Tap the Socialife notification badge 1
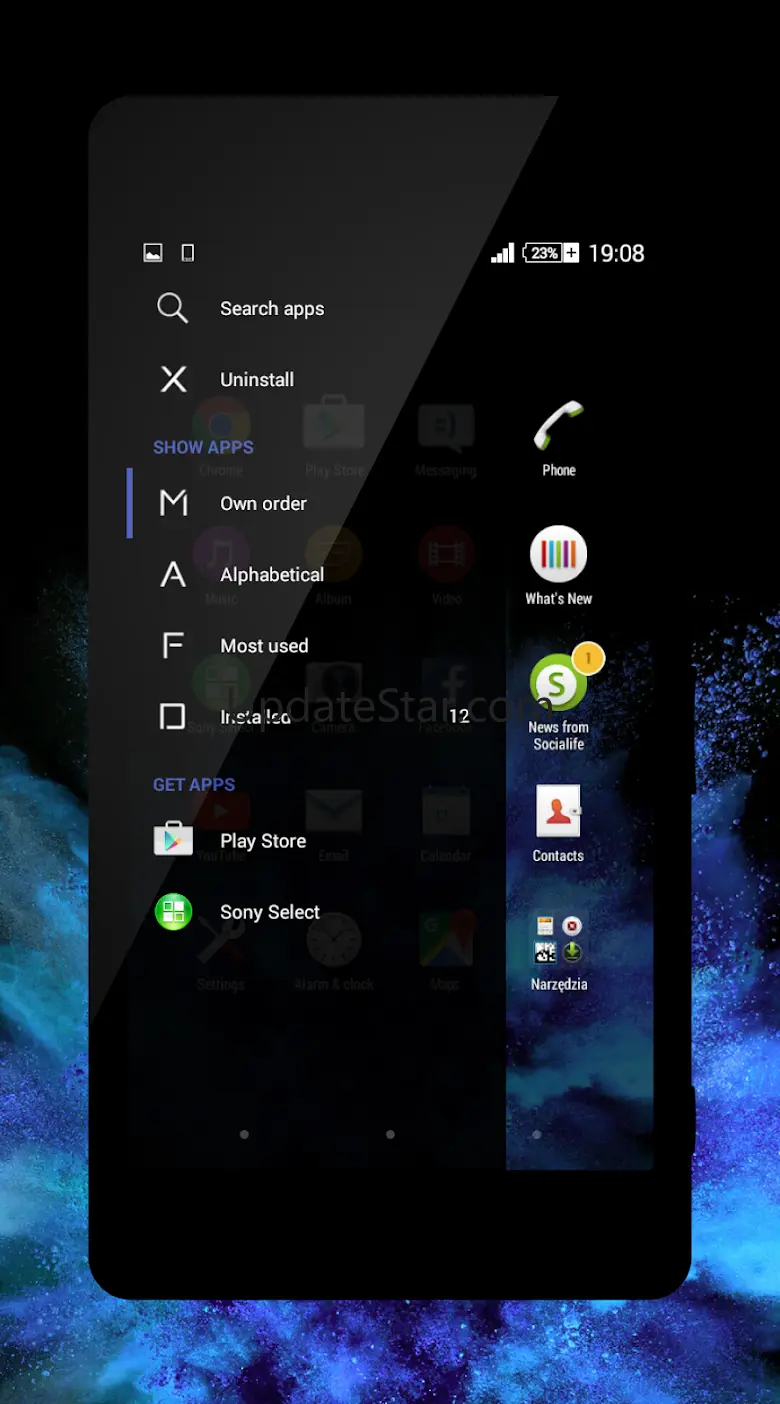The width and height of the screenshot is (780, 1404). tap(589, 658)
